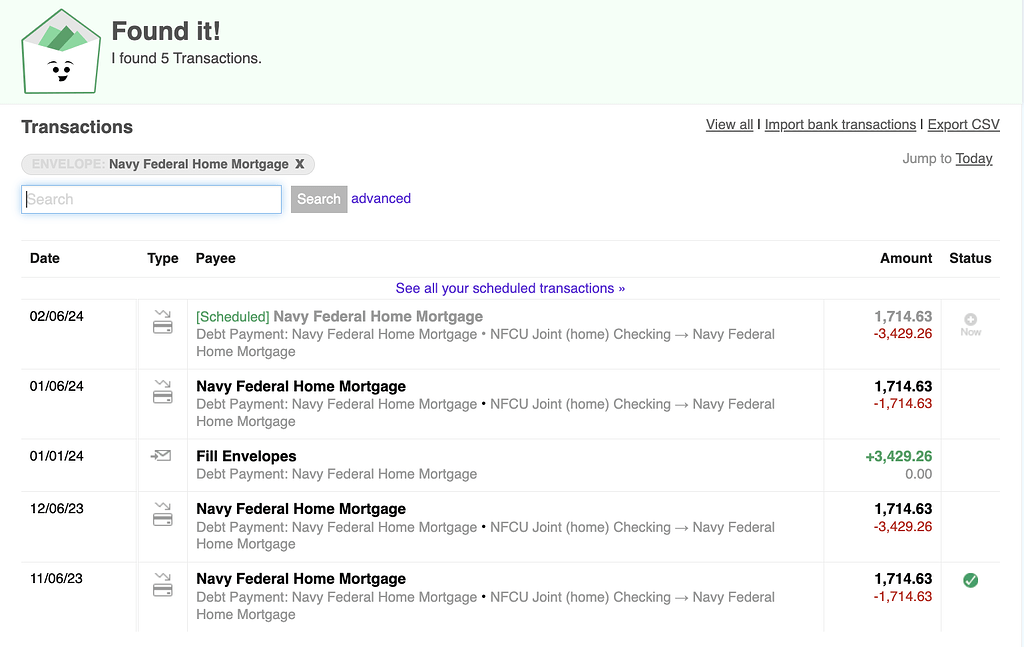
Task: Click Export CSV link
Action: pyautogui.click(x=963, y=124)
